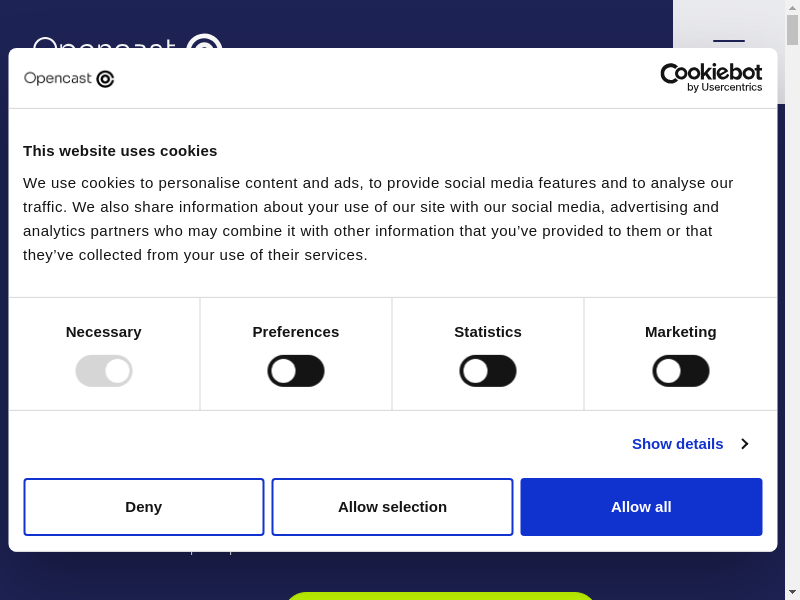This screenshot has height=600, width=800.
Task: Click the vertical scrollbar thumb
Action: click(x=792, y=30)
